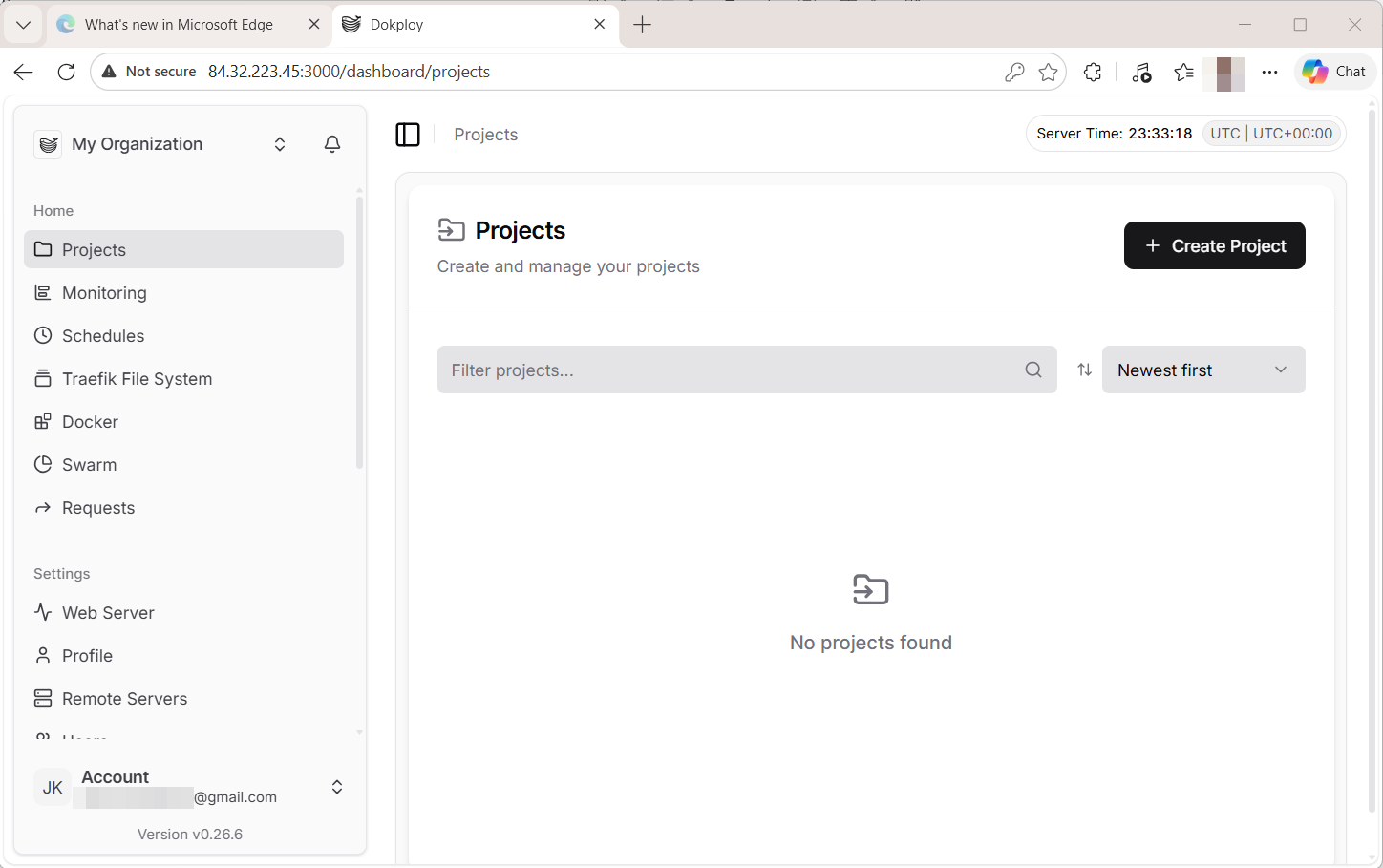Open the Newest first sort dropdown

1203,370
